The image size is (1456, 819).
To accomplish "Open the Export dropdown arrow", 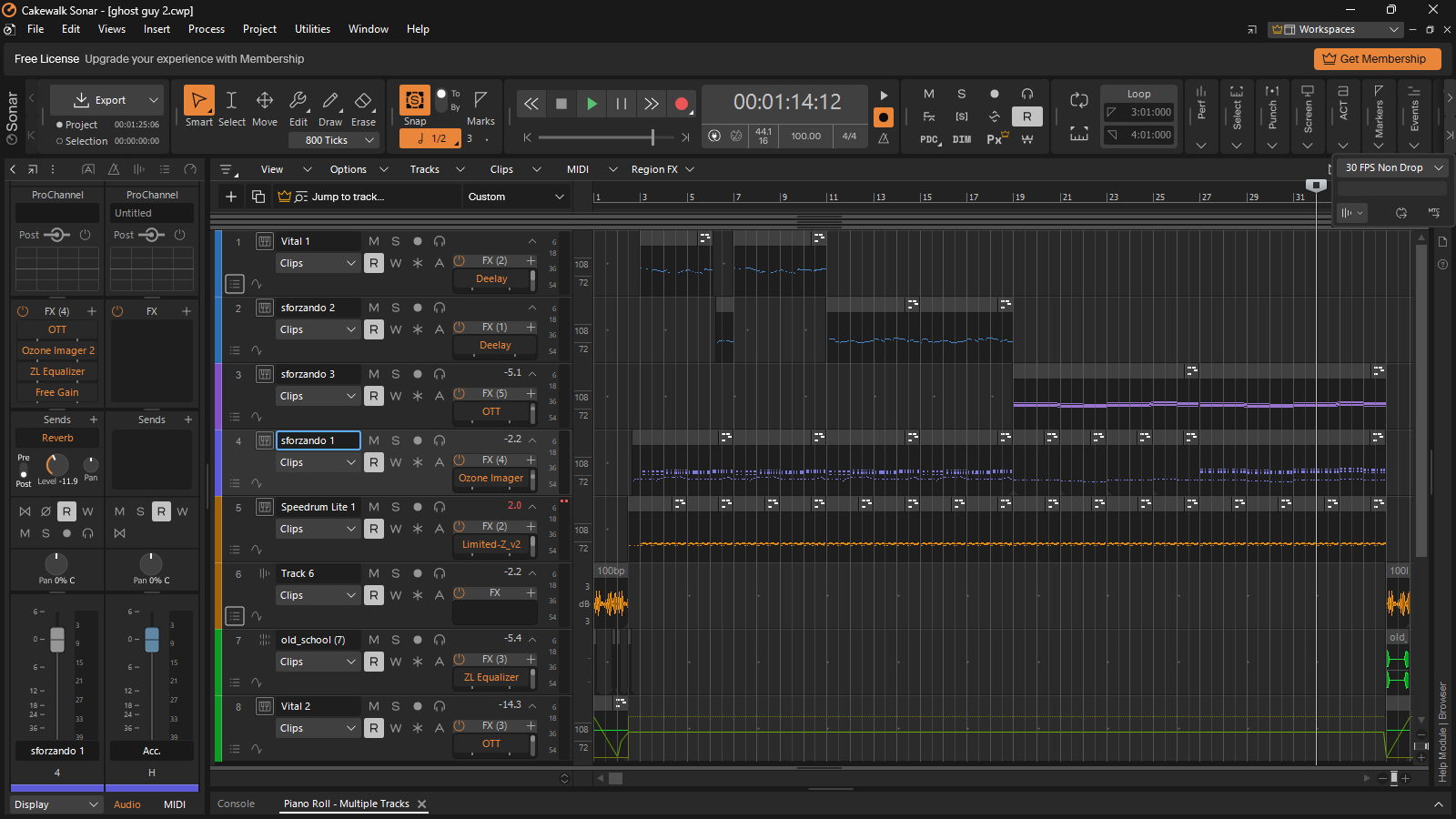I will 155,100.
